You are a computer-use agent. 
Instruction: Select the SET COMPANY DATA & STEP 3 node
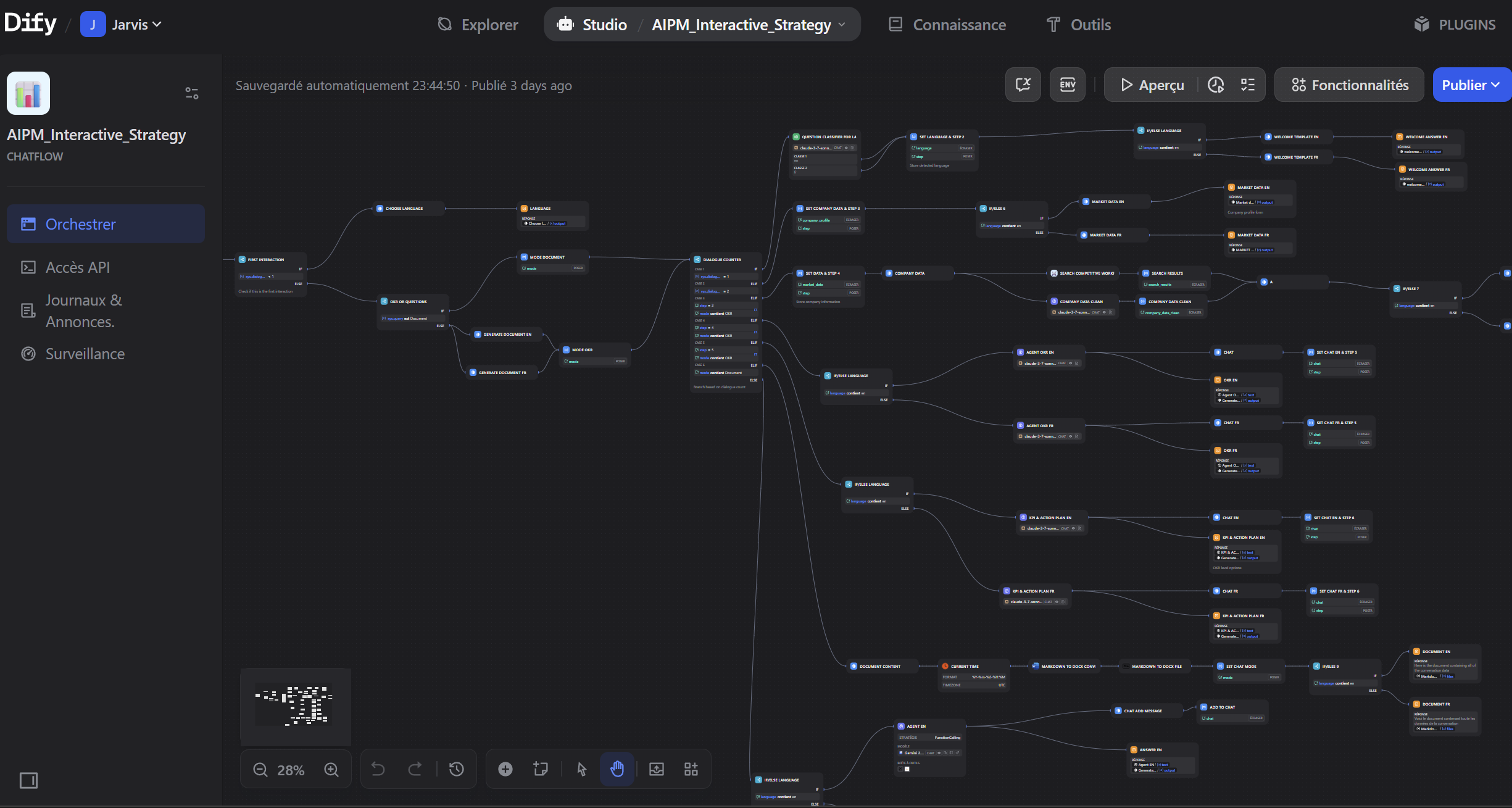(x=829, y=219)
